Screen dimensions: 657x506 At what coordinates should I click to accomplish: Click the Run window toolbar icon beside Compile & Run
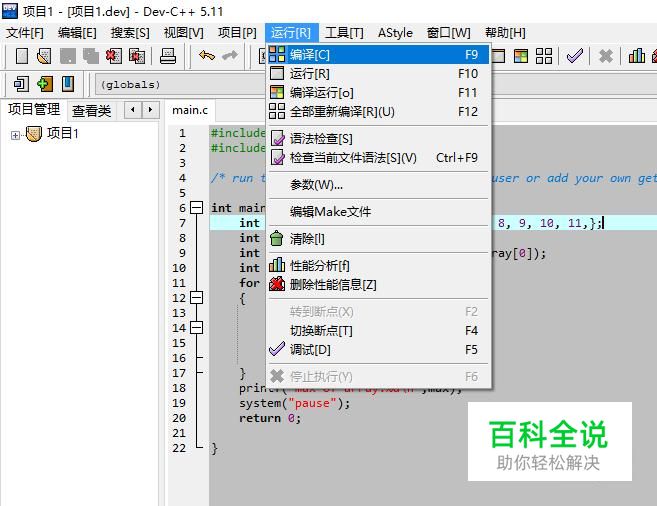498,56
